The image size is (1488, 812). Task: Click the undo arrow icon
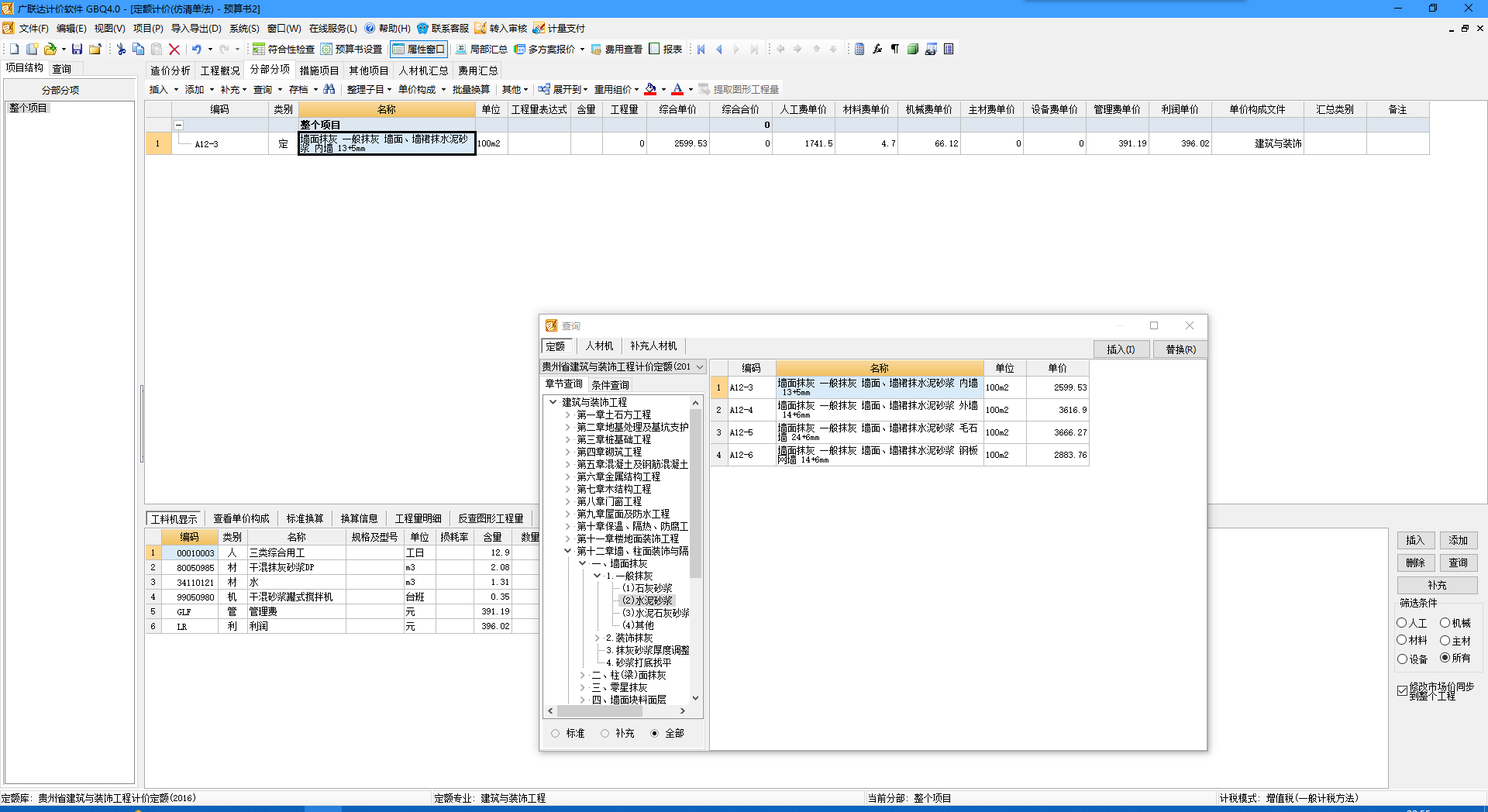[197, 50]
